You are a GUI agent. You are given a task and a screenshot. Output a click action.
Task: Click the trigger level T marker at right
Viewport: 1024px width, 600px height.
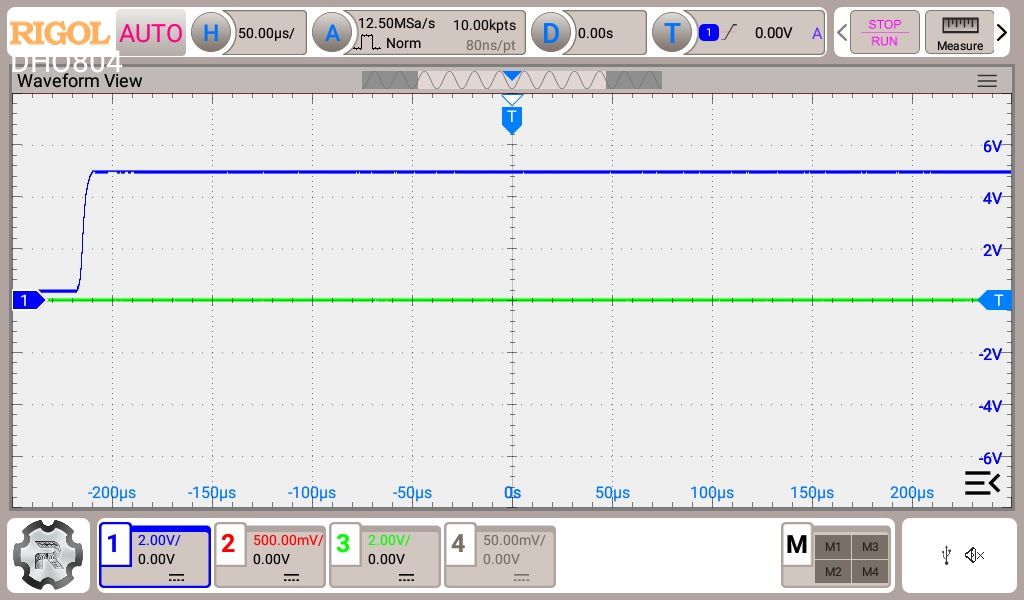pyautogui.click(x=995, y=300)
